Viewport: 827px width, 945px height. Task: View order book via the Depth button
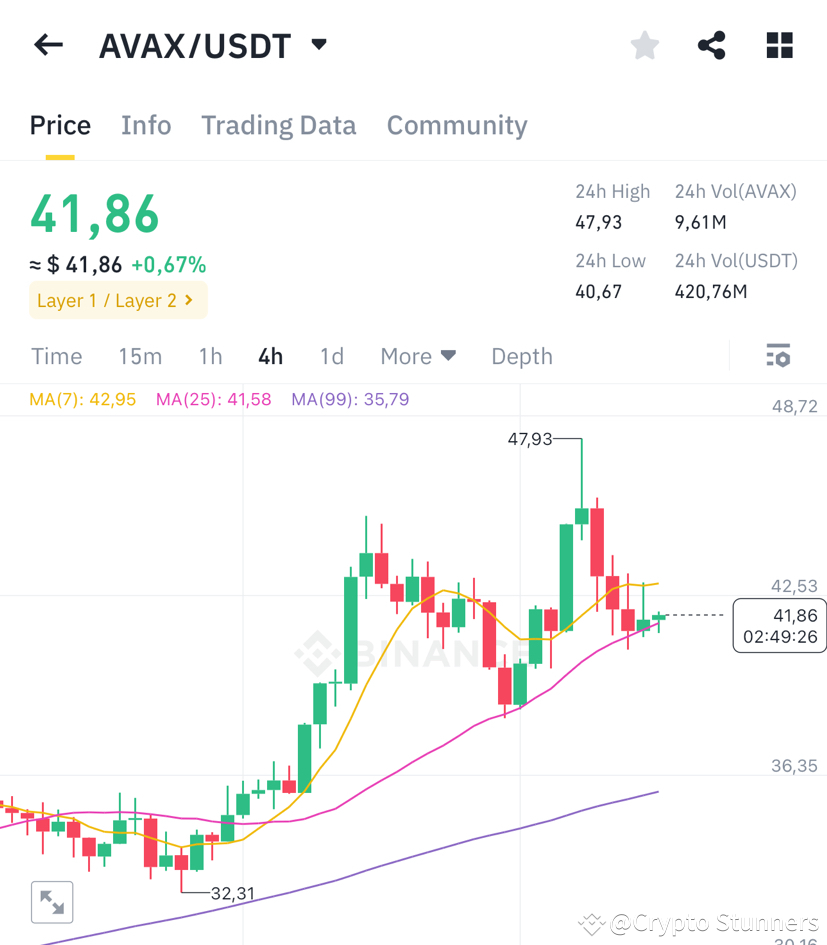(x=521, y=356)
